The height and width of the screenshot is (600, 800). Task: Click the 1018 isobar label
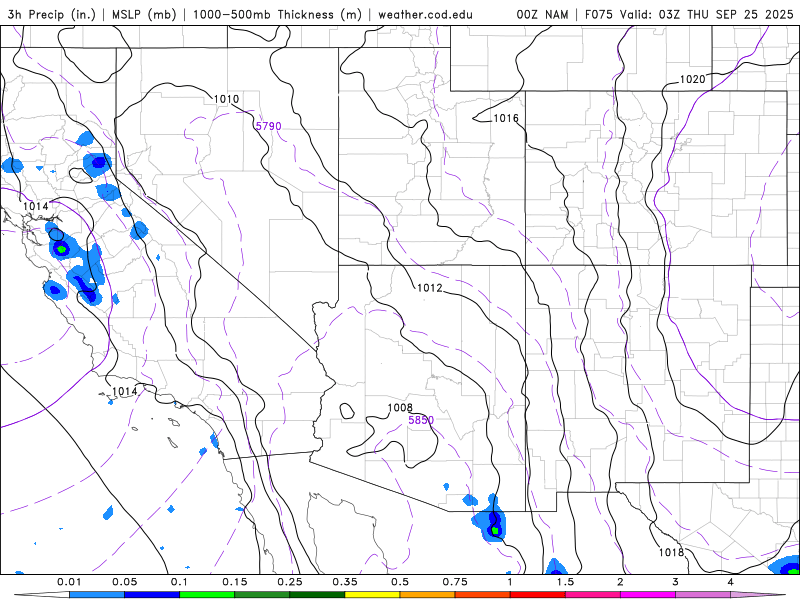671,552
